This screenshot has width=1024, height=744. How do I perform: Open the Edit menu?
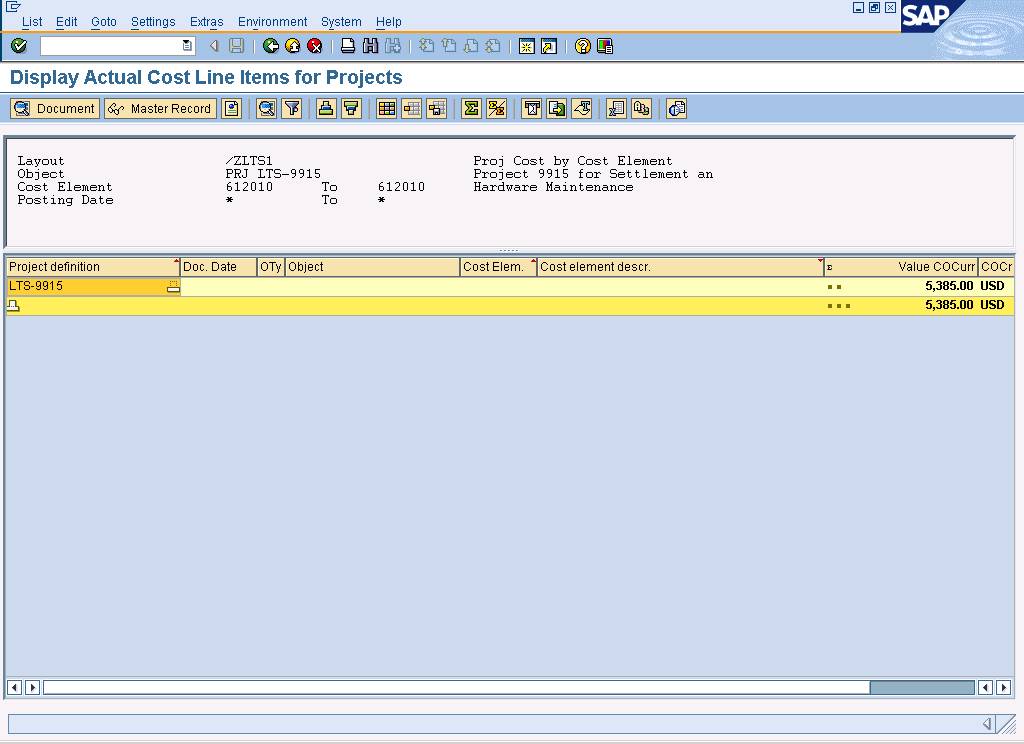click(x=66, y=22)
